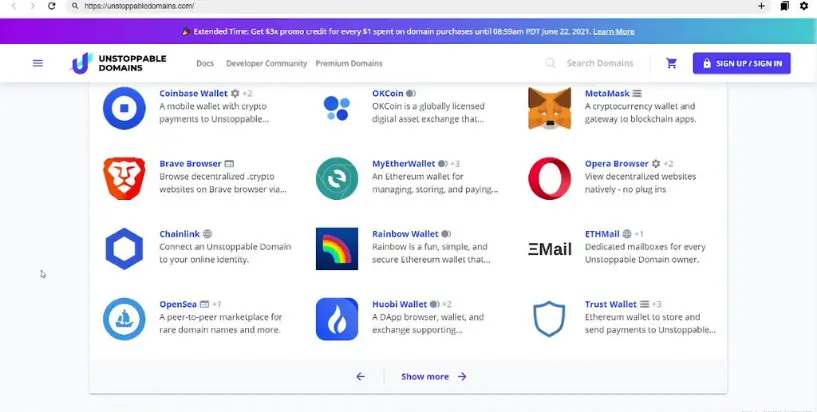Click the Opera Browser logo
Viewport: 817px width, 412px height.
tap(549, 178)
